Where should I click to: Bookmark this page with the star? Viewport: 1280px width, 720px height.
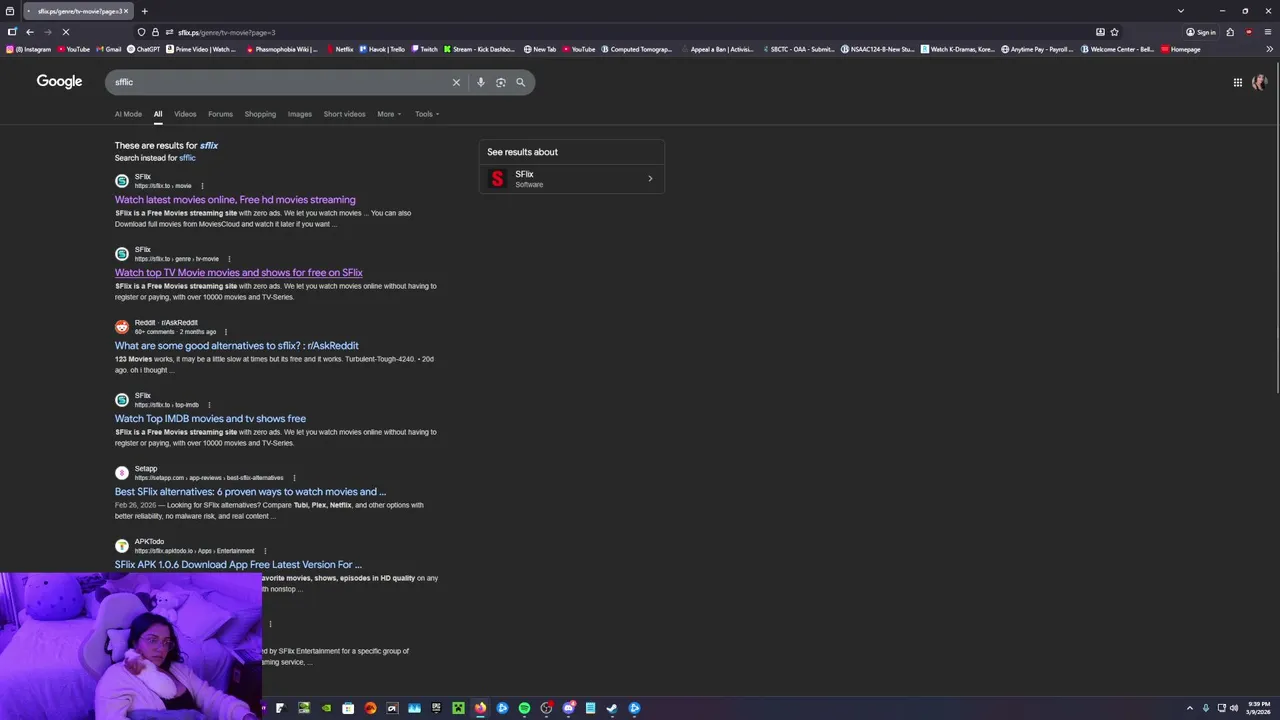tap(1115, 32)
